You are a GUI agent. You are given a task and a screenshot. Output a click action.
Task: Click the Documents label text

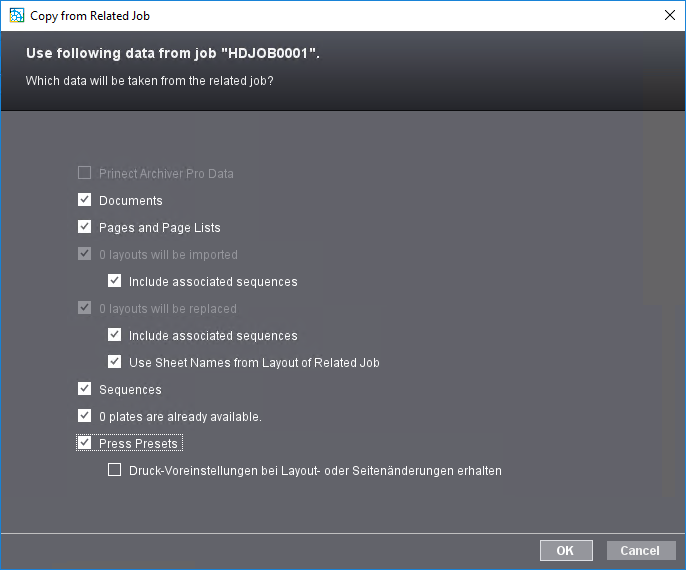click(x=130, y=200)
